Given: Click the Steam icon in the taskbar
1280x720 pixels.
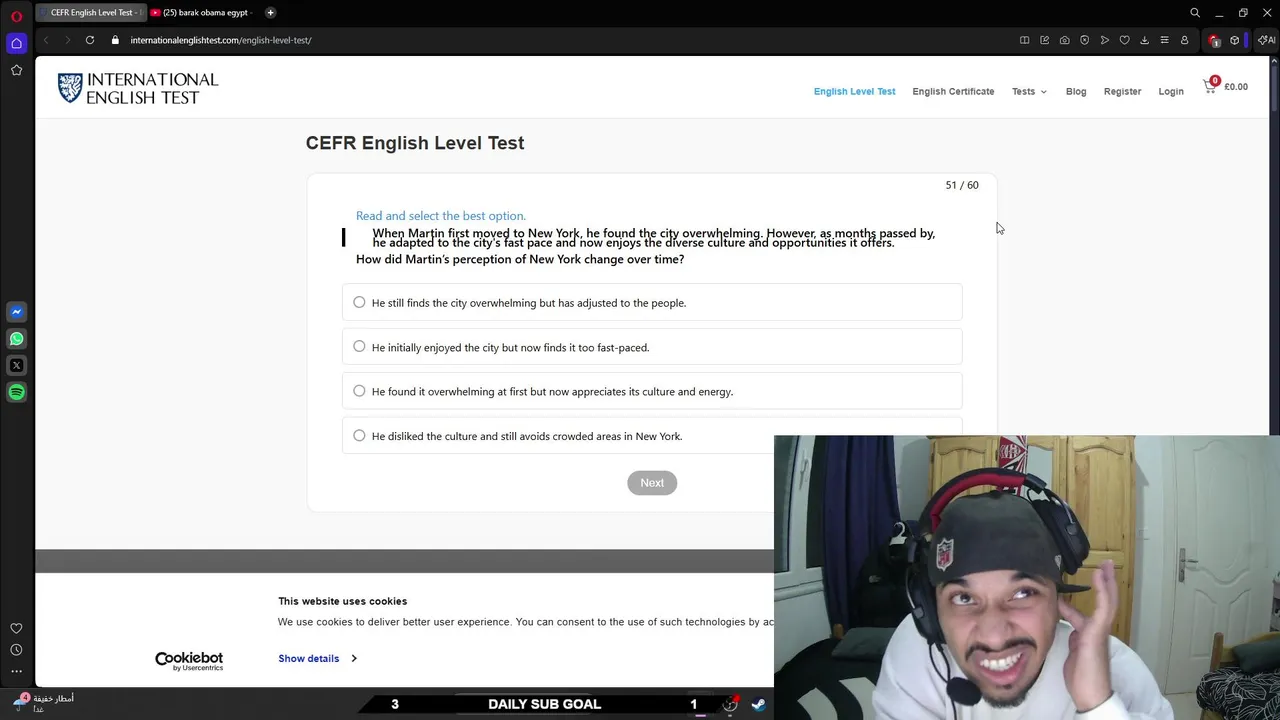Looking at the screenshot, I should (759, 704).
